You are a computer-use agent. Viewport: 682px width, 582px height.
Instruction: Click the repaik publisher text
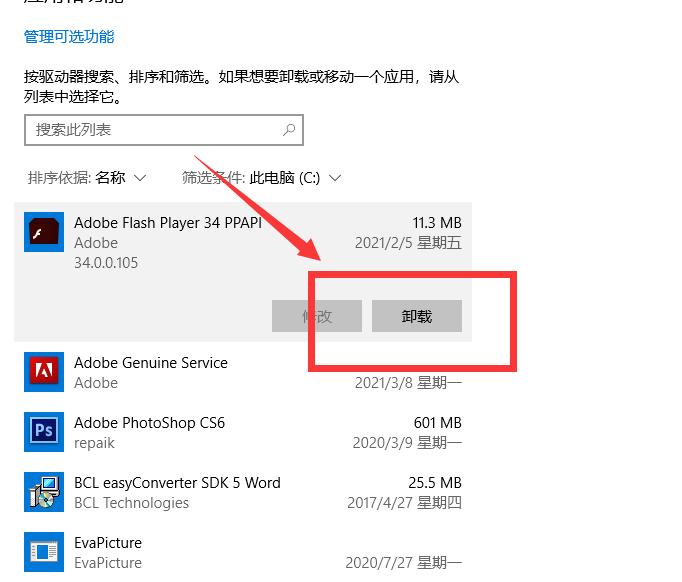94,443
